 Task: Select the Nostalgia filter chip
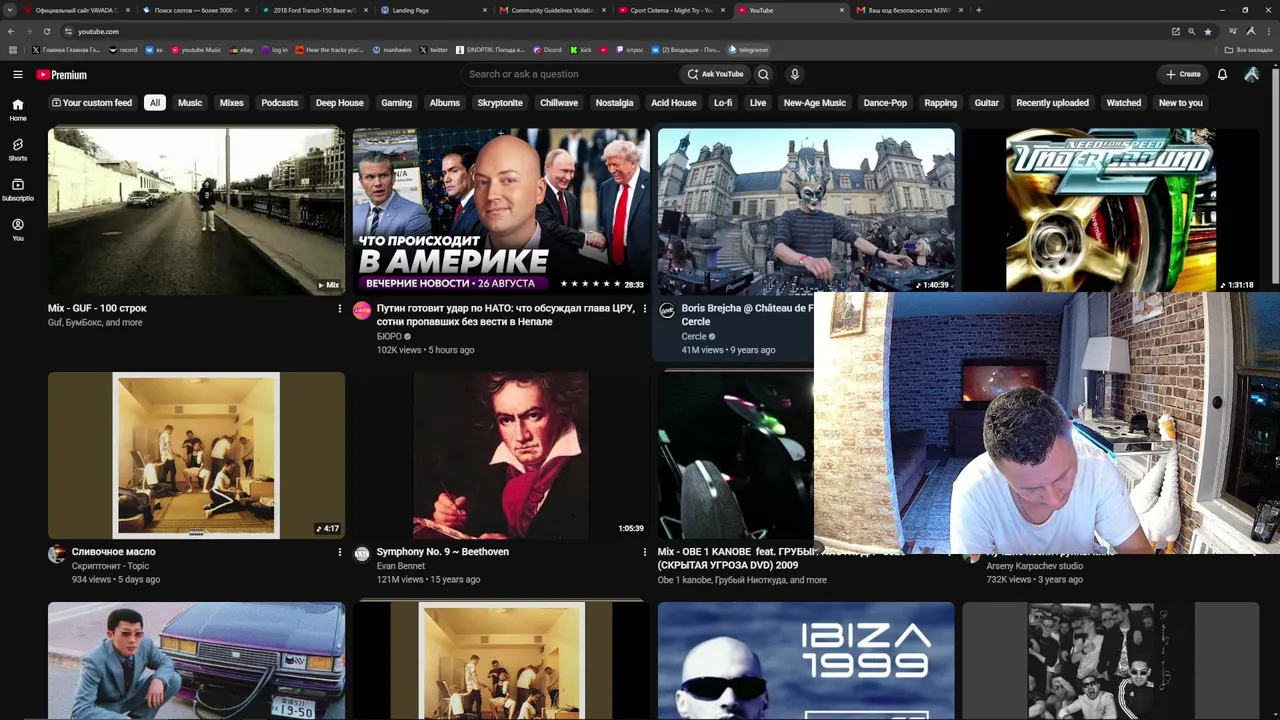[x=615, y=103]
